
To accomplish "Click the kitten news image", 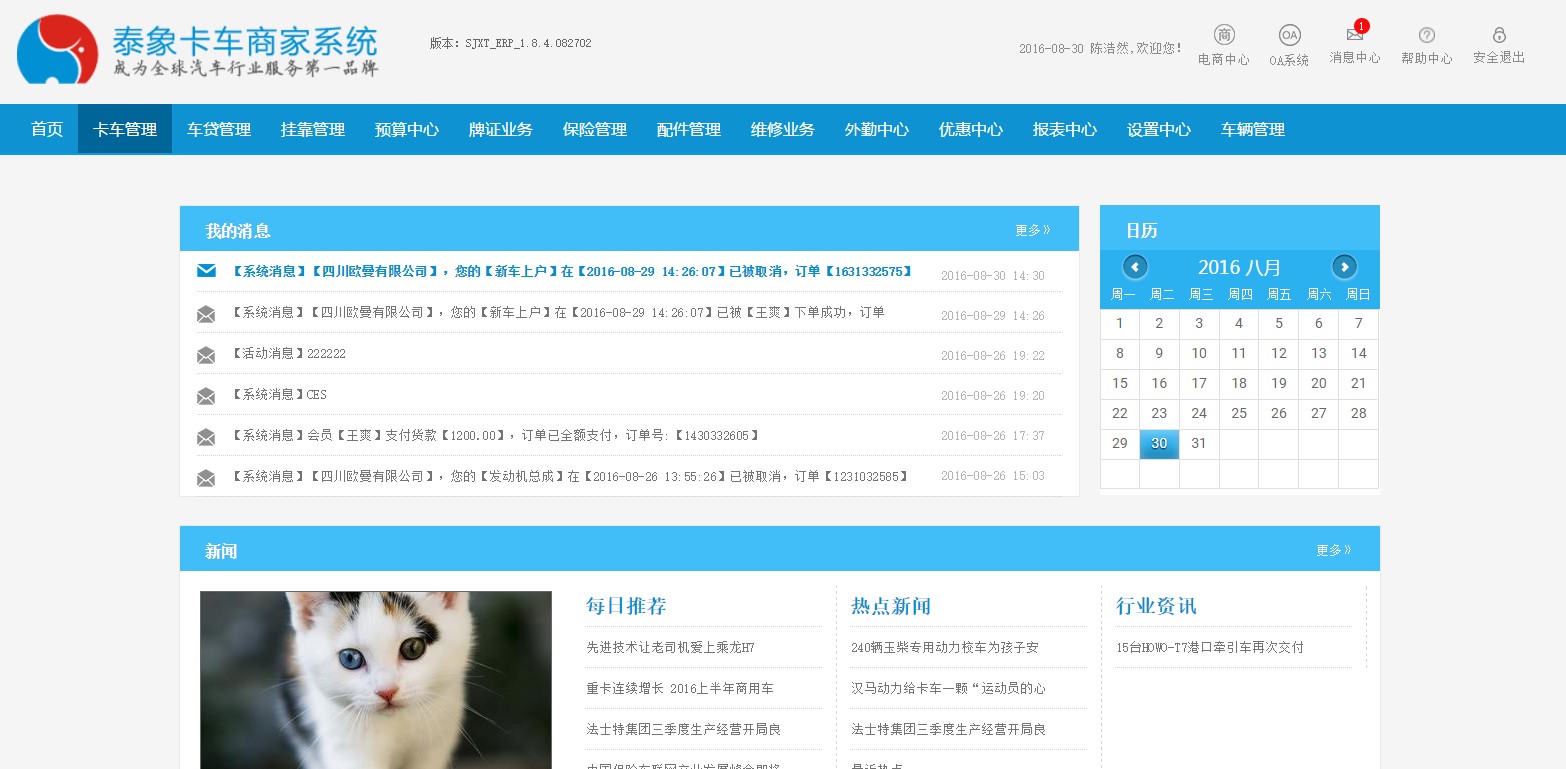I will tap(376, 680).
